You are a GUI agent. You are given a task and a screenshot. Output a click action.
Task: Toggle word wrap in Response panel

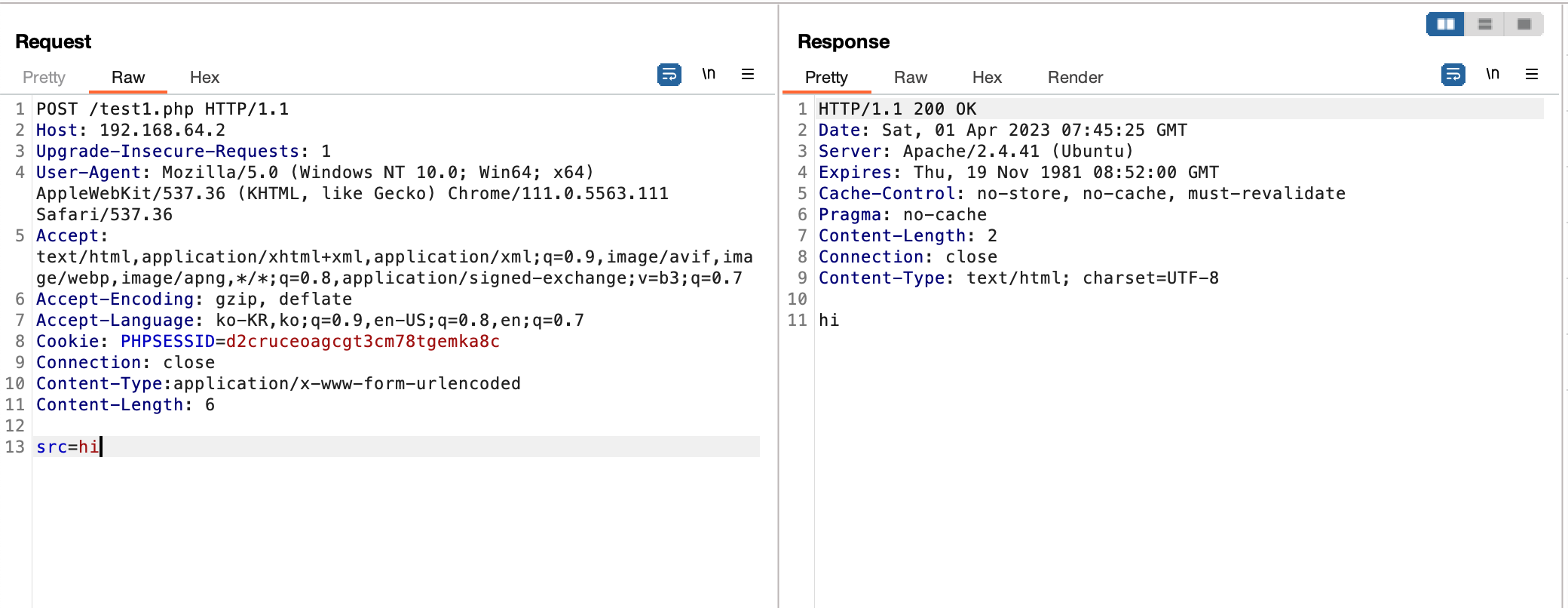(x=1453, y=75)
